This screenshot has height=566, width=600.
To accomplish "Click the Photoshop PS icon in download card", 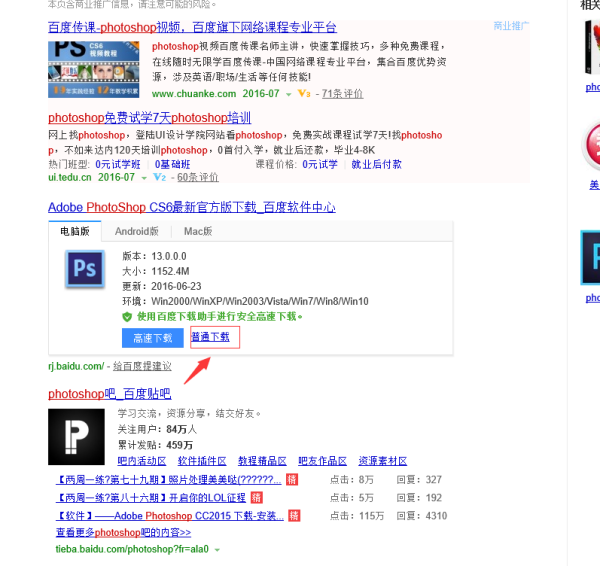I will pos(85,269).
